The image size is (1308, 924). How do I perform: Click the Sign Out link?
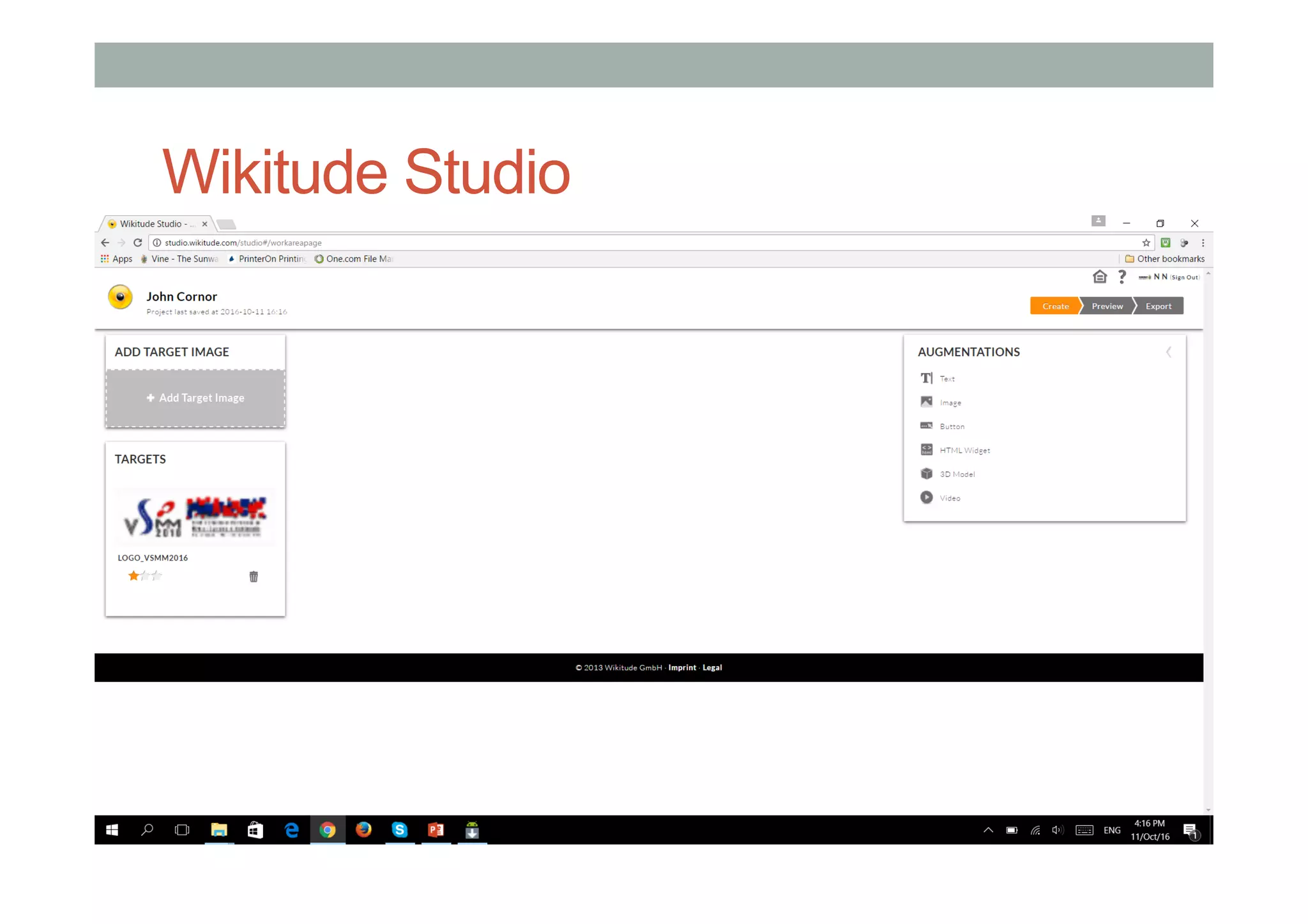[x=1185, y=277]
